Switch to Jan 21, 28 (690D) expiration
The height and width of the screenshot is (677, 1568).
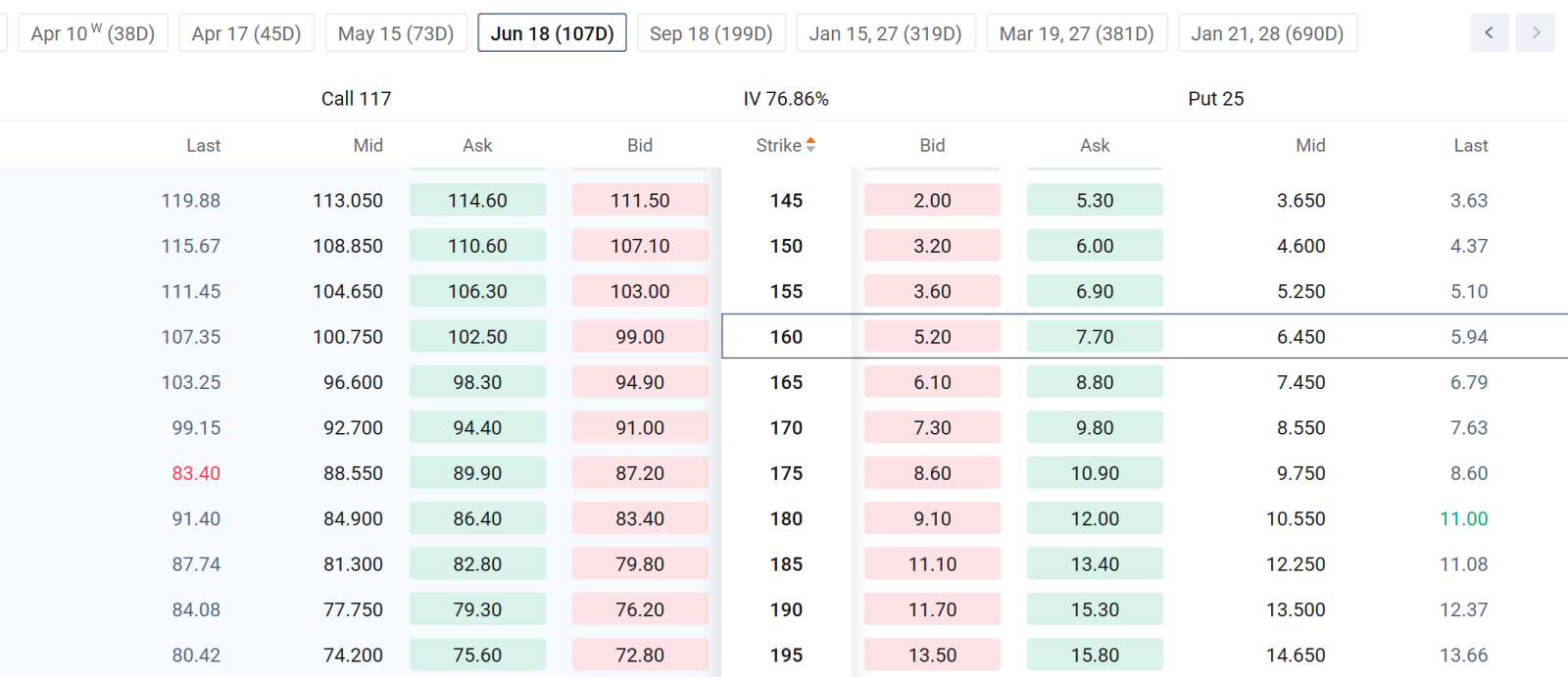click(1268, 33)
